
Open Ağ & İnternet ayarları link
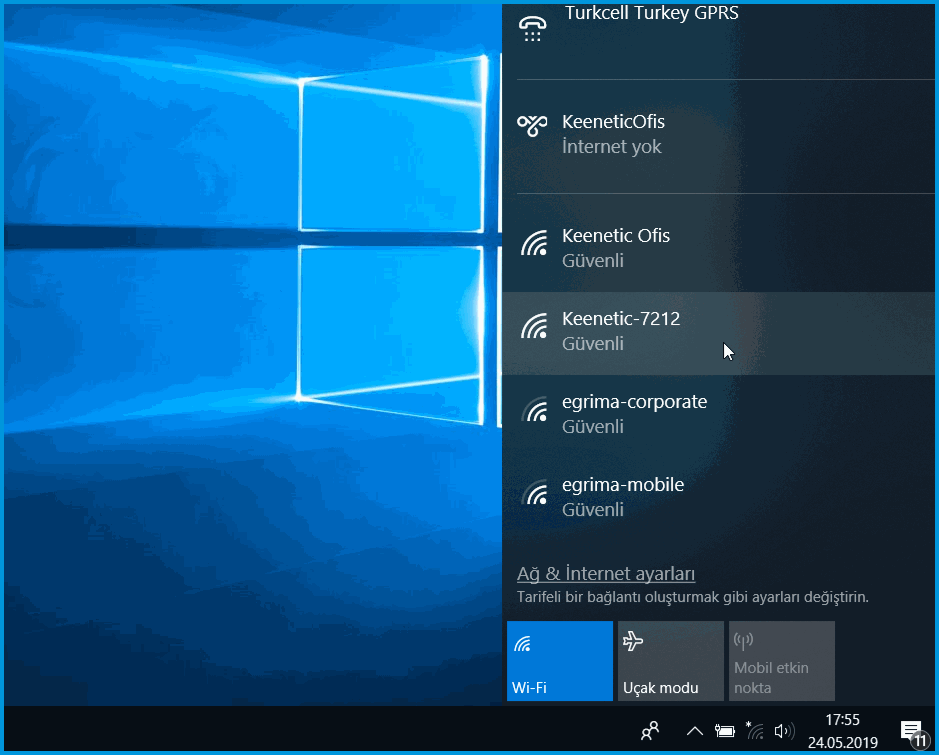pos(606,574)
